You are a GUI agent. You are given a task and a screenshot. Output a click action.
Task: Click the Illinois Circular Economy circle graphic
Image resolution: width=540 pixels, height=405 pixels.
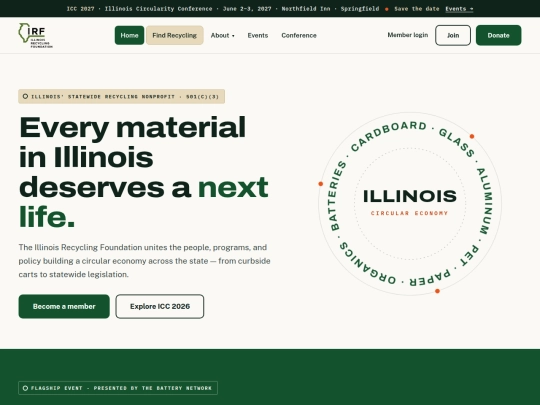(410, 204)
